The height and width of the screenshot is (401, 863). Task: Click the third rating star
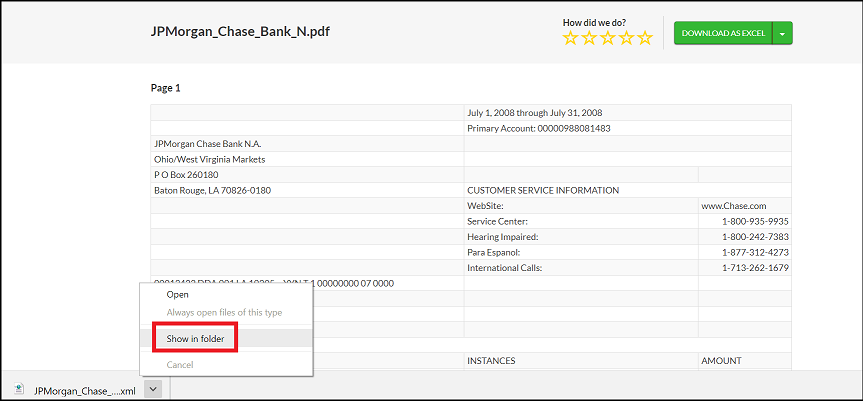coord(607,38)
